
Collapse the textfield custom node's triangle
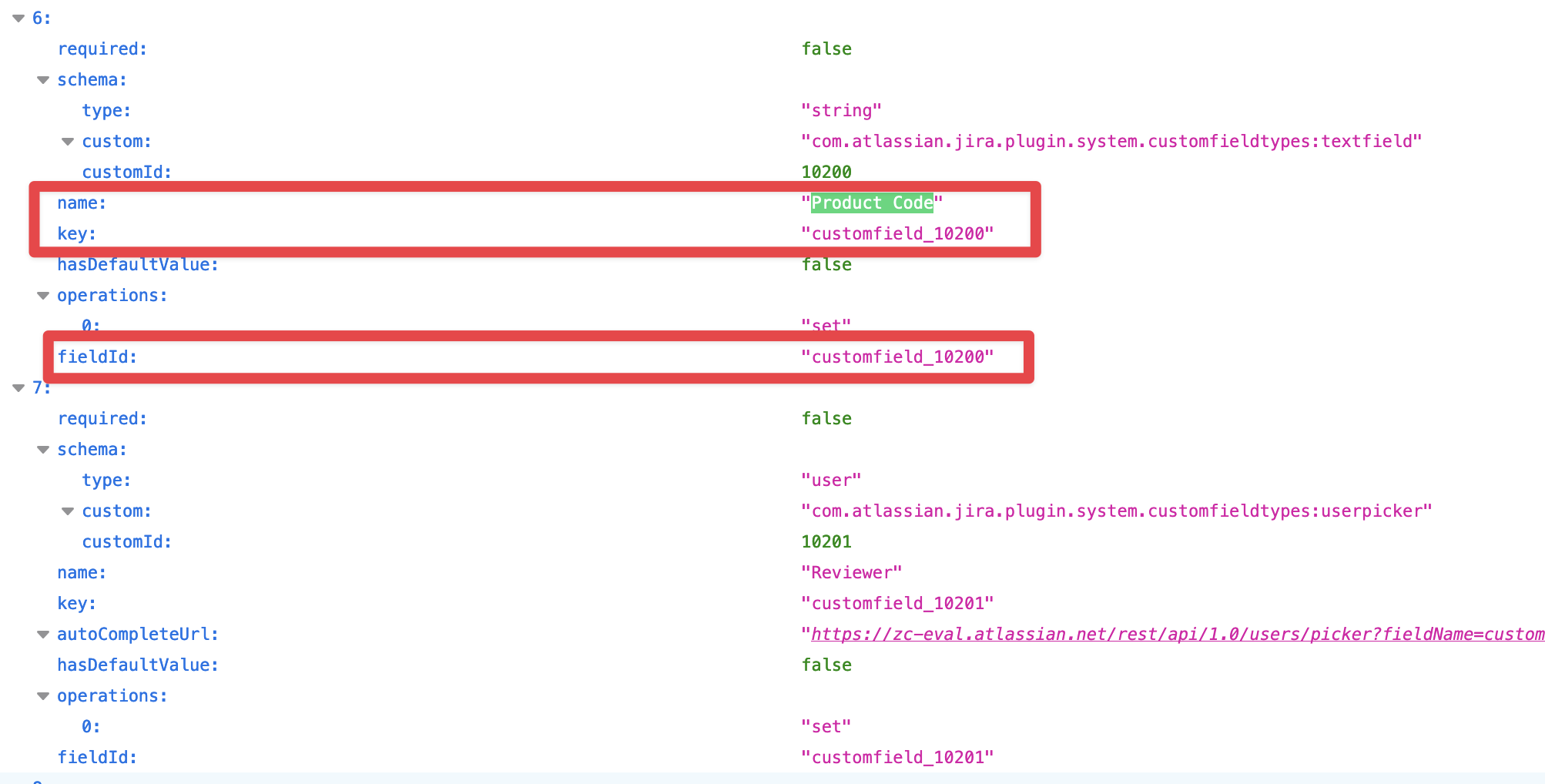pos(68,142)
